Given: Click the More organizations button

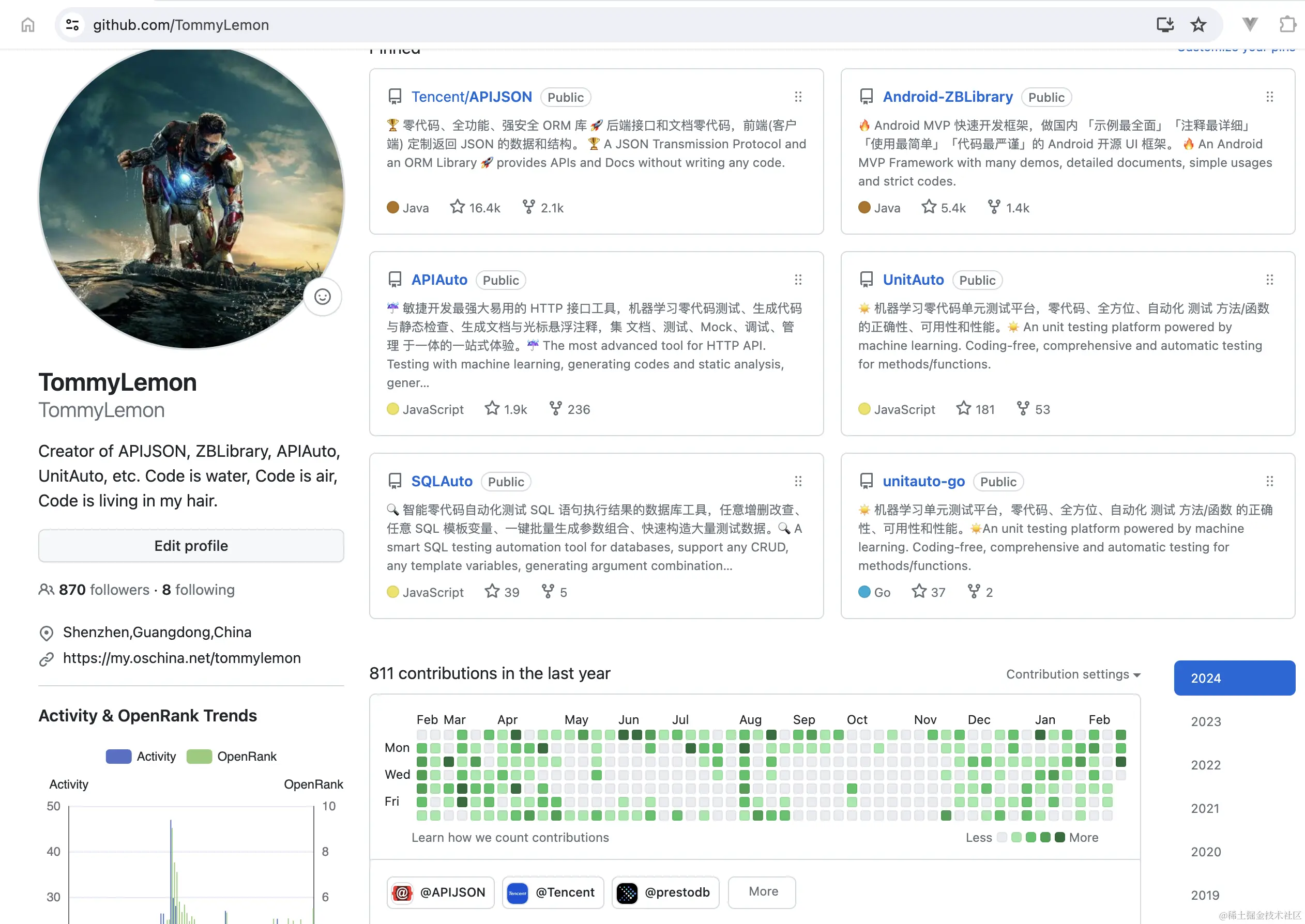Looking at the screenshot, I should (x=763, y=891).
